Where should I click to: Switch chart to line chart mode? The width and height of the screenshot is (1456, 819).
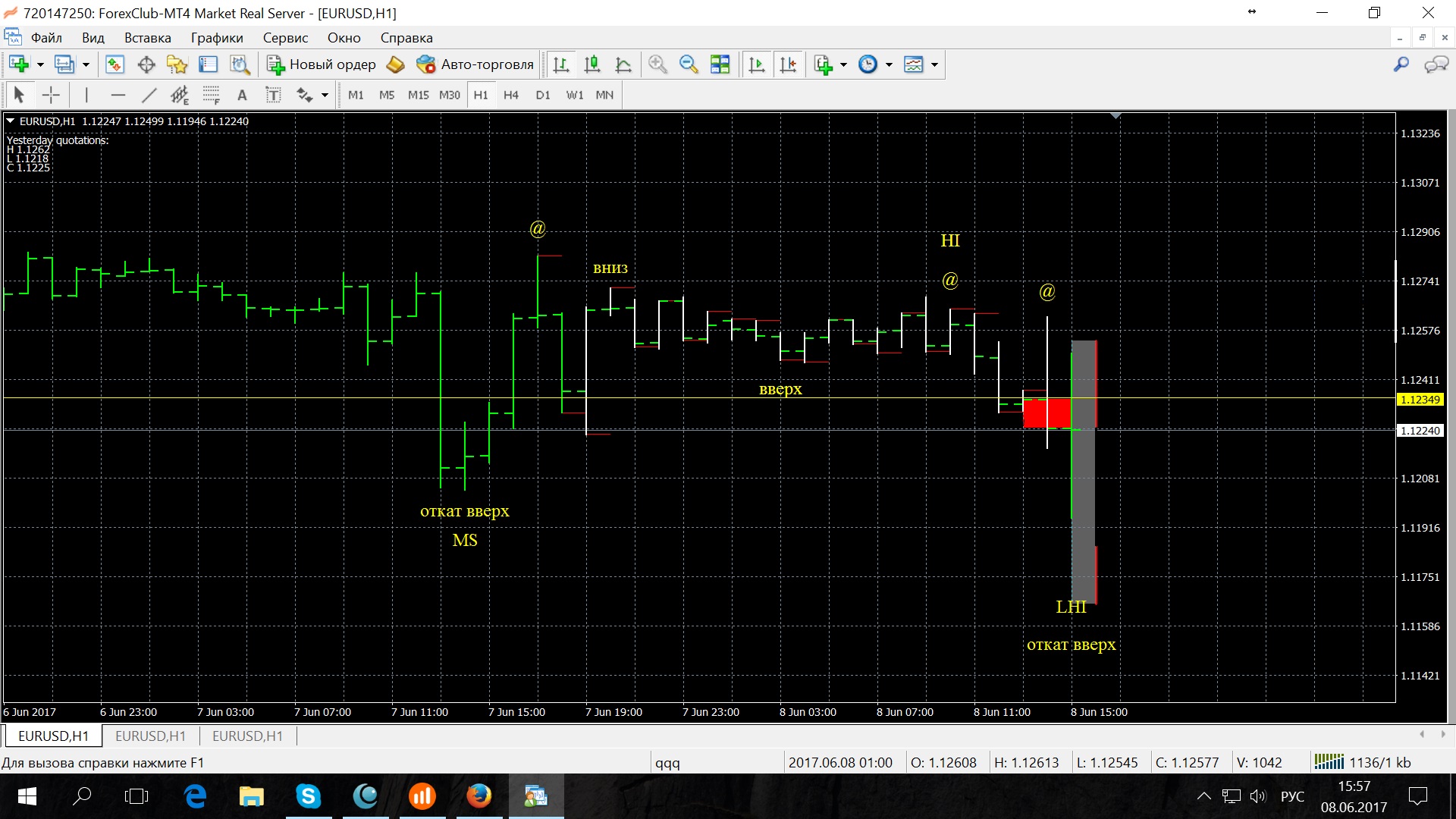(x=623, y=64)
